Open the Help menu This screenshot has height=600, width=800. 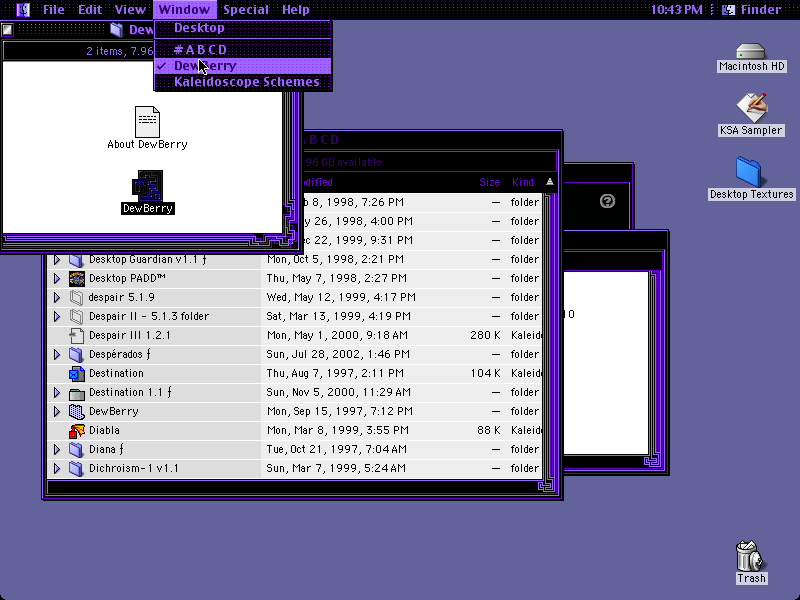[x=295, y=9]
